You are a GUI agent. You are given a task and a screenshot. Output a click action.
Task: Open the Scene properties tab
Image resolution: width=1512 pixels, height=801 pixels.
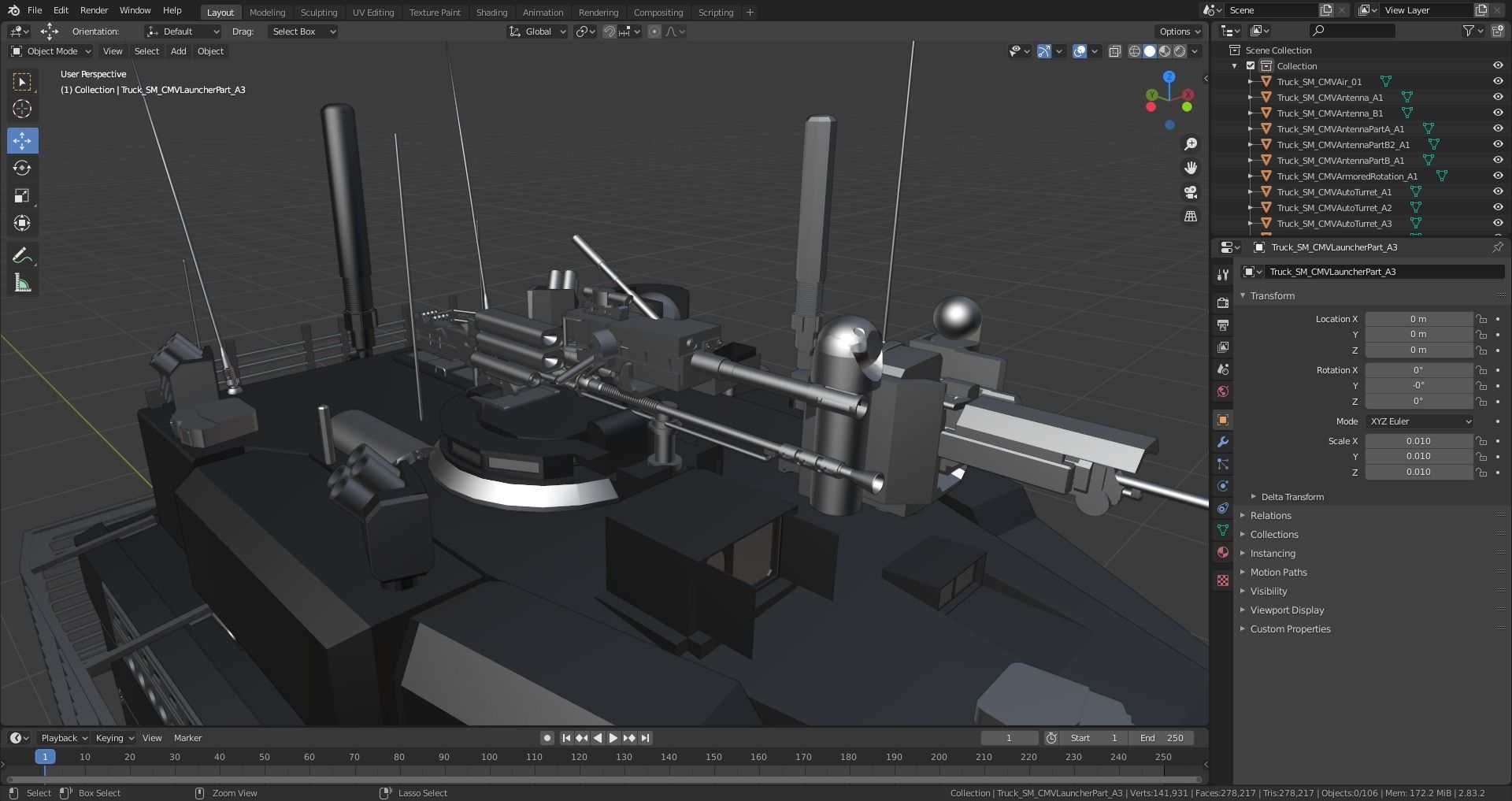click(1222, 369)
